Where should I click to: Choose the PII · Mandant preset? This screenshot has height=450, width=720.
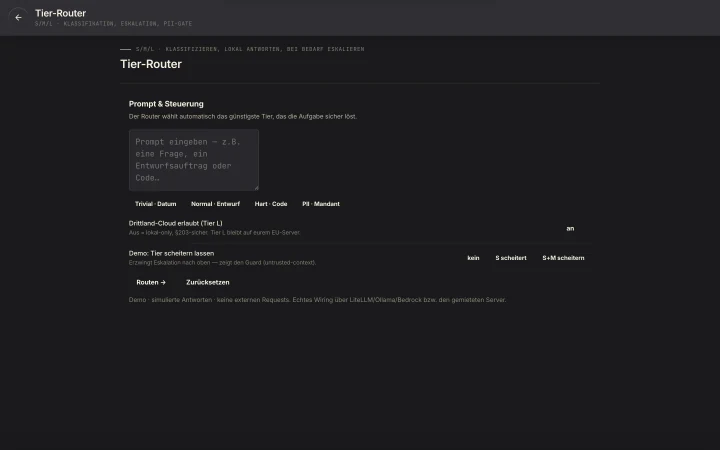tap(321, 204)
